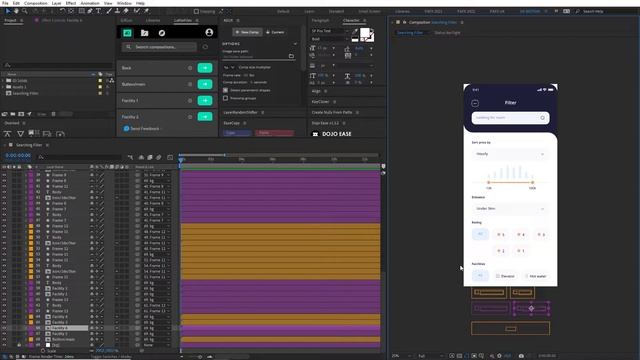Hide layer 39 Frame 9 eye toggle
This screenshot has height=360, width=640.
click(4, 175)
